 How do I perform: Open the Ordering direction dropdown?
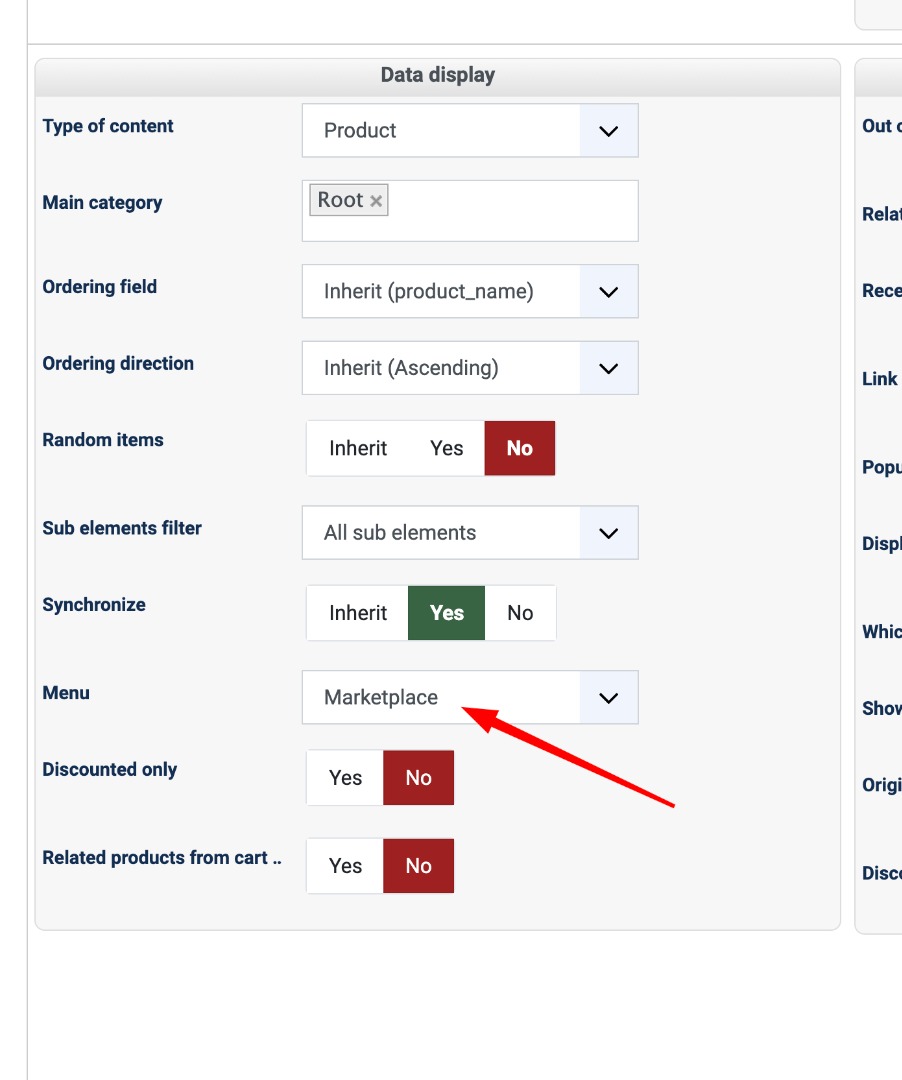[x=608, y=368]
